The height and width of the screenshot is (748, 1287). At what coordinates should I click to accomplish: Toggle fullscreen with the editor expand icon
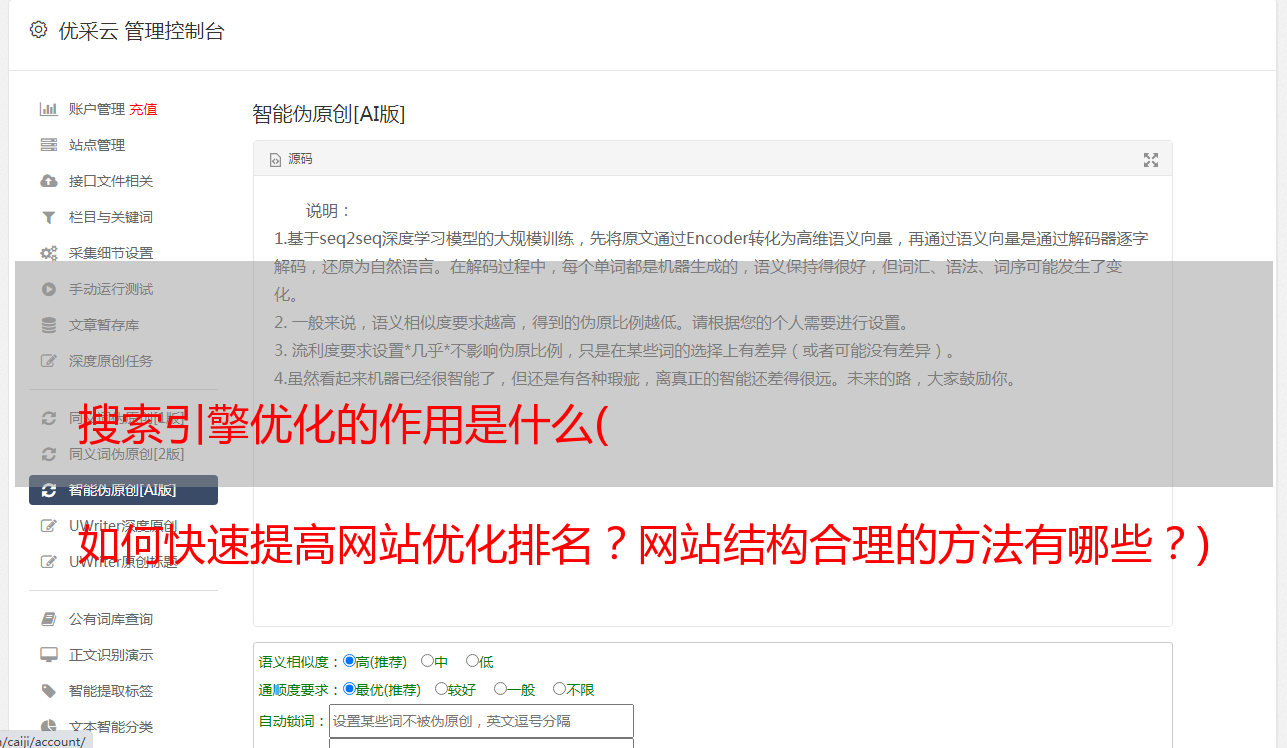[x=1150, y=159]
